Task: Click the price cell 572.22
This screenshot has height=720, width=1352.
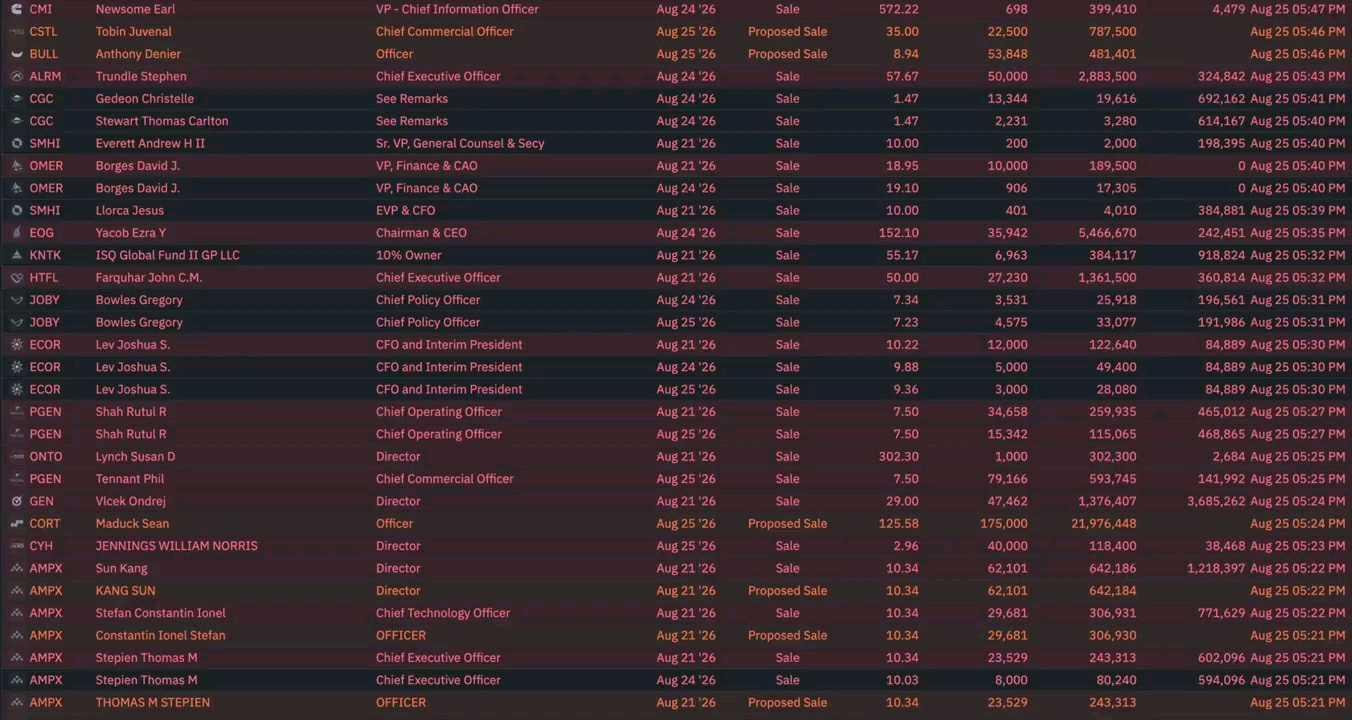Action: coord(898,9)
